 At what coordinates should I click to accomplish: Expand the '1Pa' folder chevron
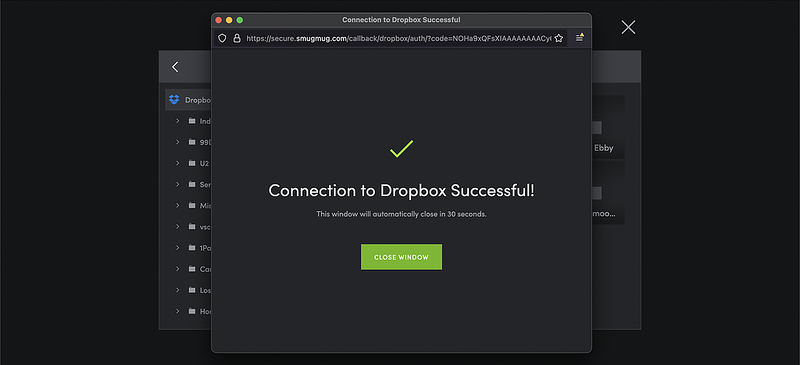[x=178, y=248]
